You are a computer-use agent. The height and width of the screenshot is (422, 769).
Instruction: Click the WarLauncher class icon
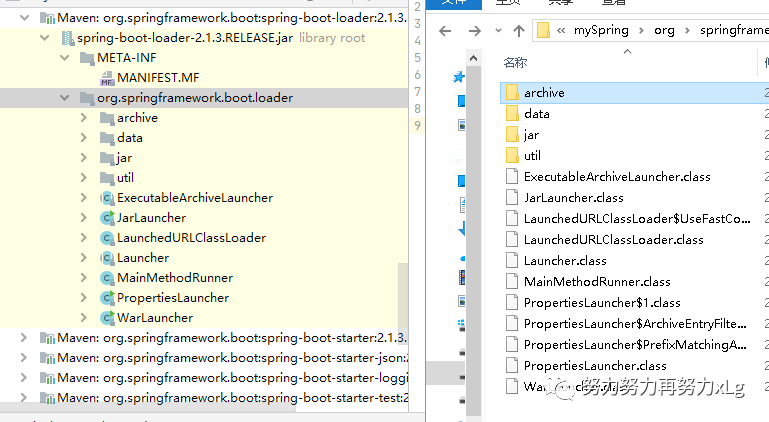[107, 318]
